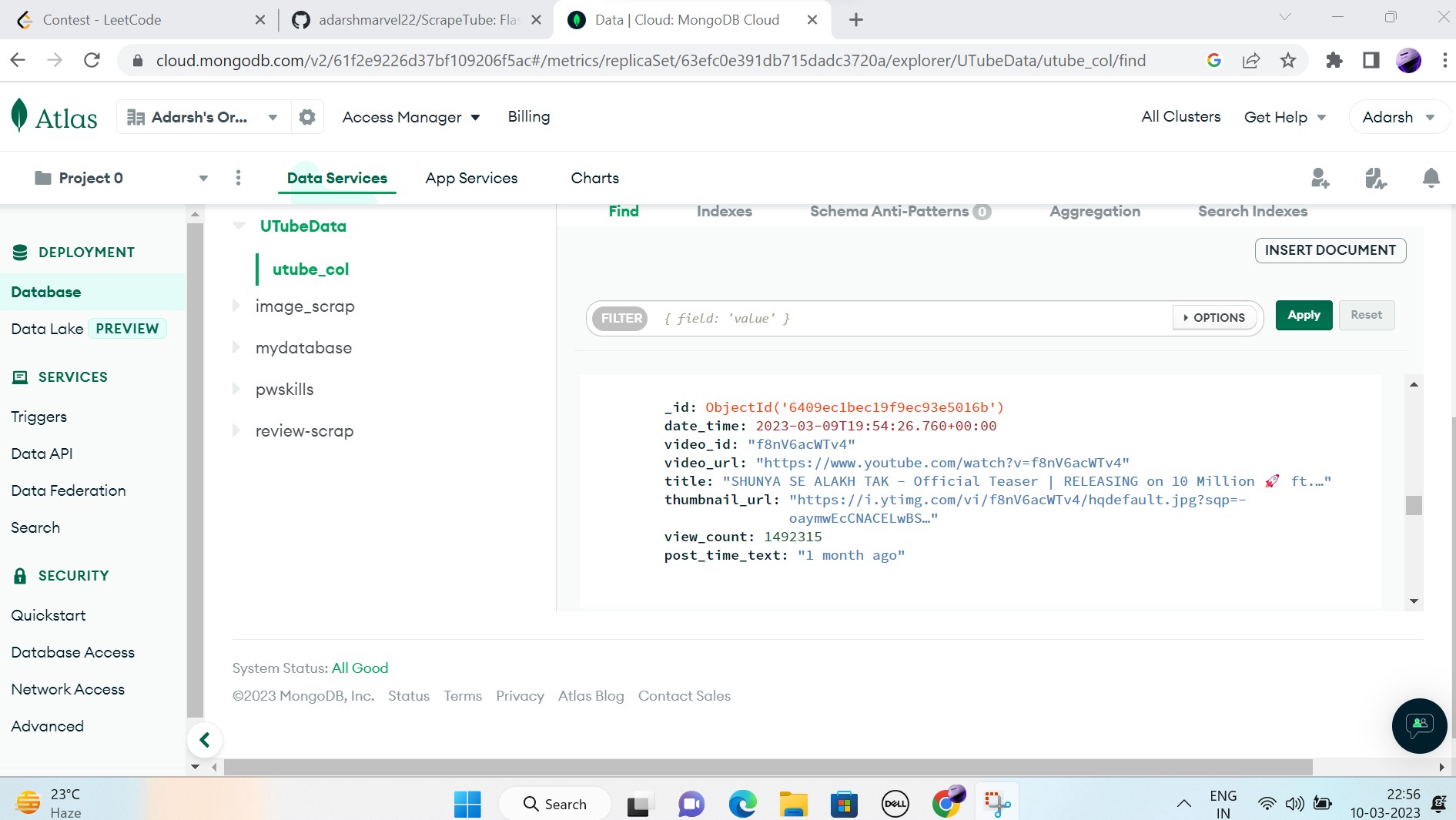Screen dimensions: 1456x820
Task: Go back to previous page
Action: click(x=18, y=60)
